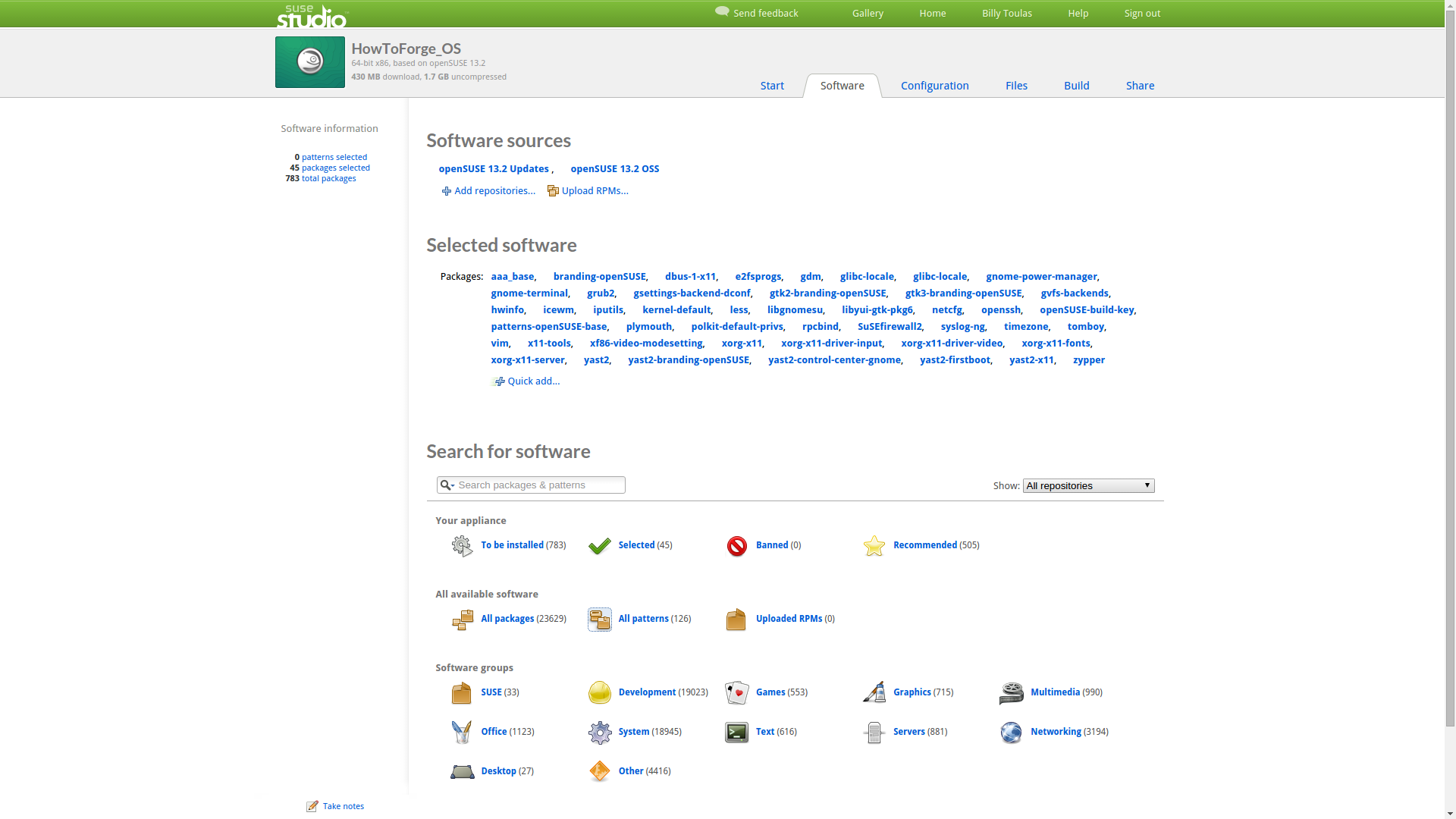Click the Add repositories plus icon
Screen dimensions: 1456x819
[x=447, y=191]
